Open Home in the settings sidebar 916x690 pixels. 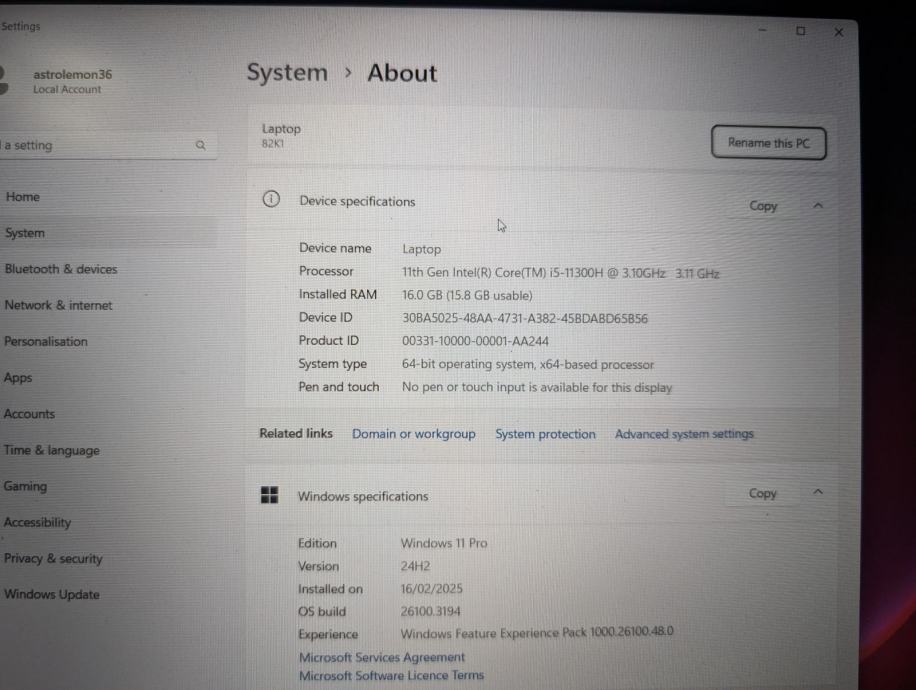[23, 197]
